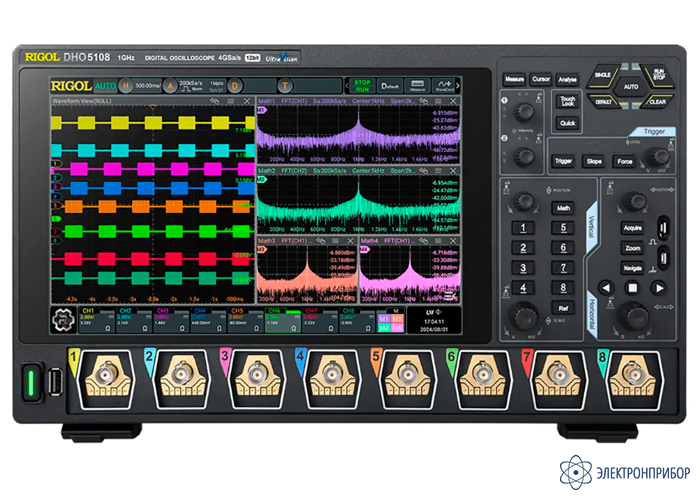700x500 pixels.
Task: Select the M2 trace marker in Math2
Action: point(262,179)
